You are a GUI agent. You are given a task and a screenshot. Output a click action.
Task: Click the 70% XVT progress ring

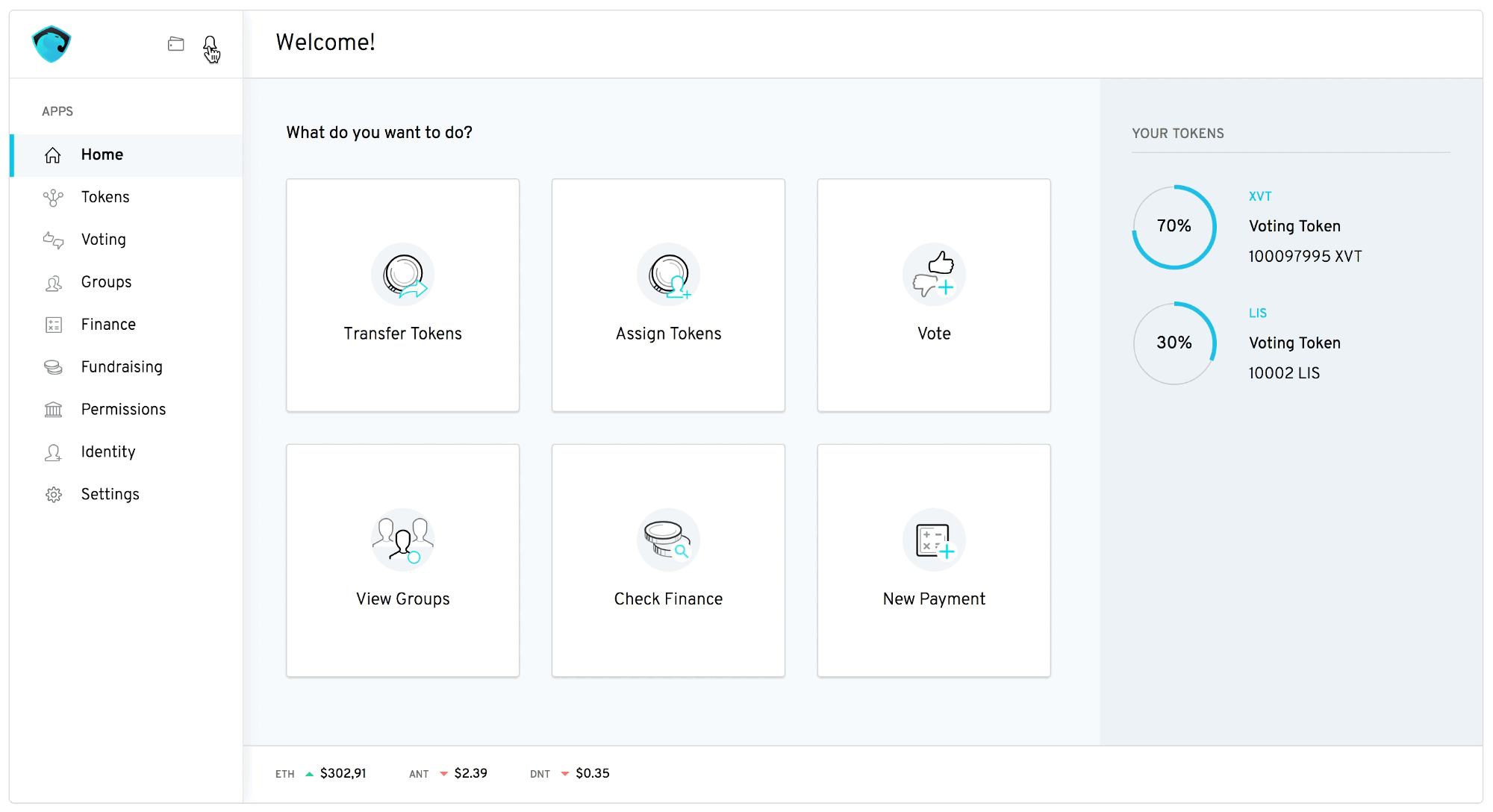(1174, 227)
